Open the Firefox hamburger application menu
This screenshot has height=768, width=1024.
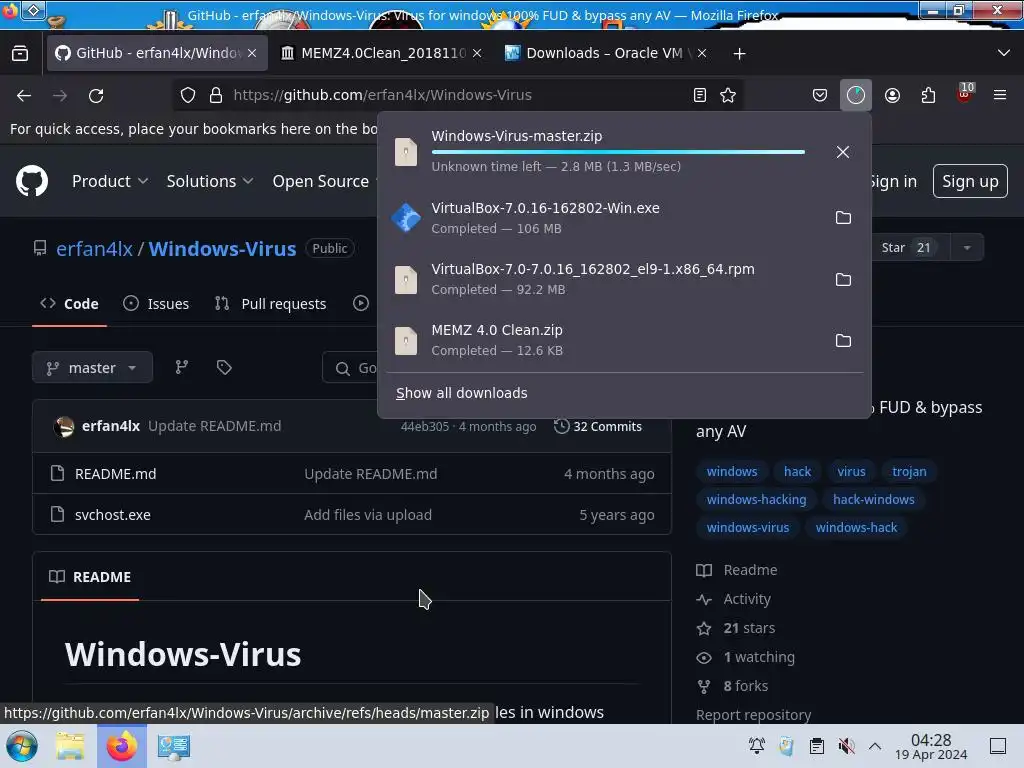[1000, 95]
